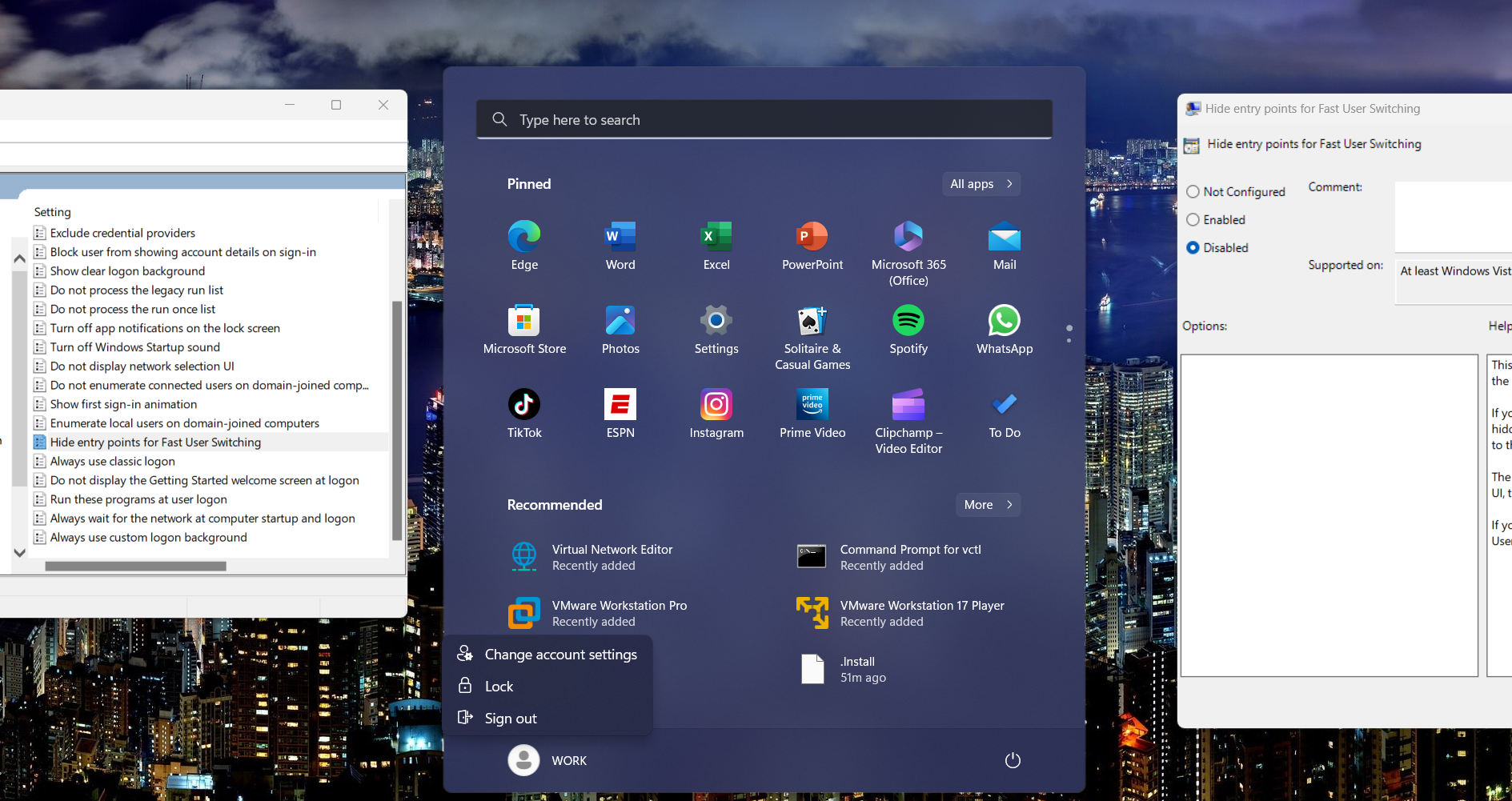This screenshot has width=1512, height=801.
Task: Choose Change account settings
Action: (547, 655)
